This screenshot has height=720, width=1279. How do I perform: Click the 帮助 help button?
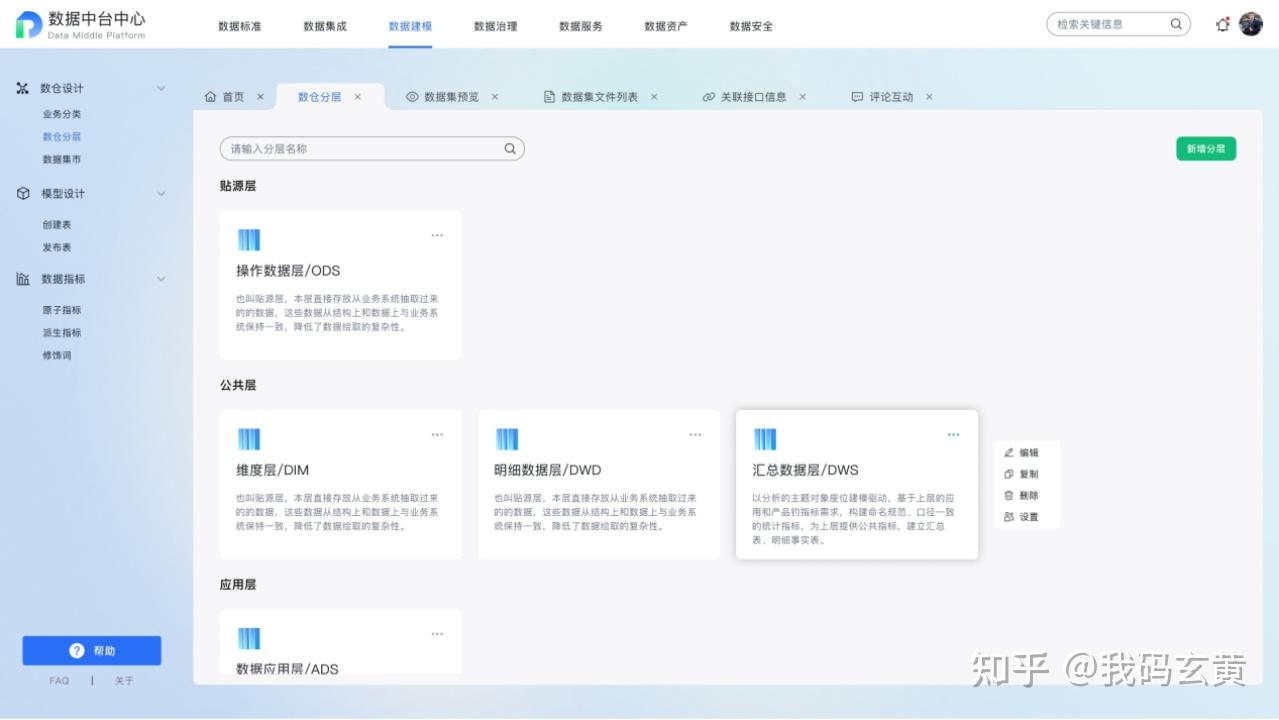pos(92,651)
